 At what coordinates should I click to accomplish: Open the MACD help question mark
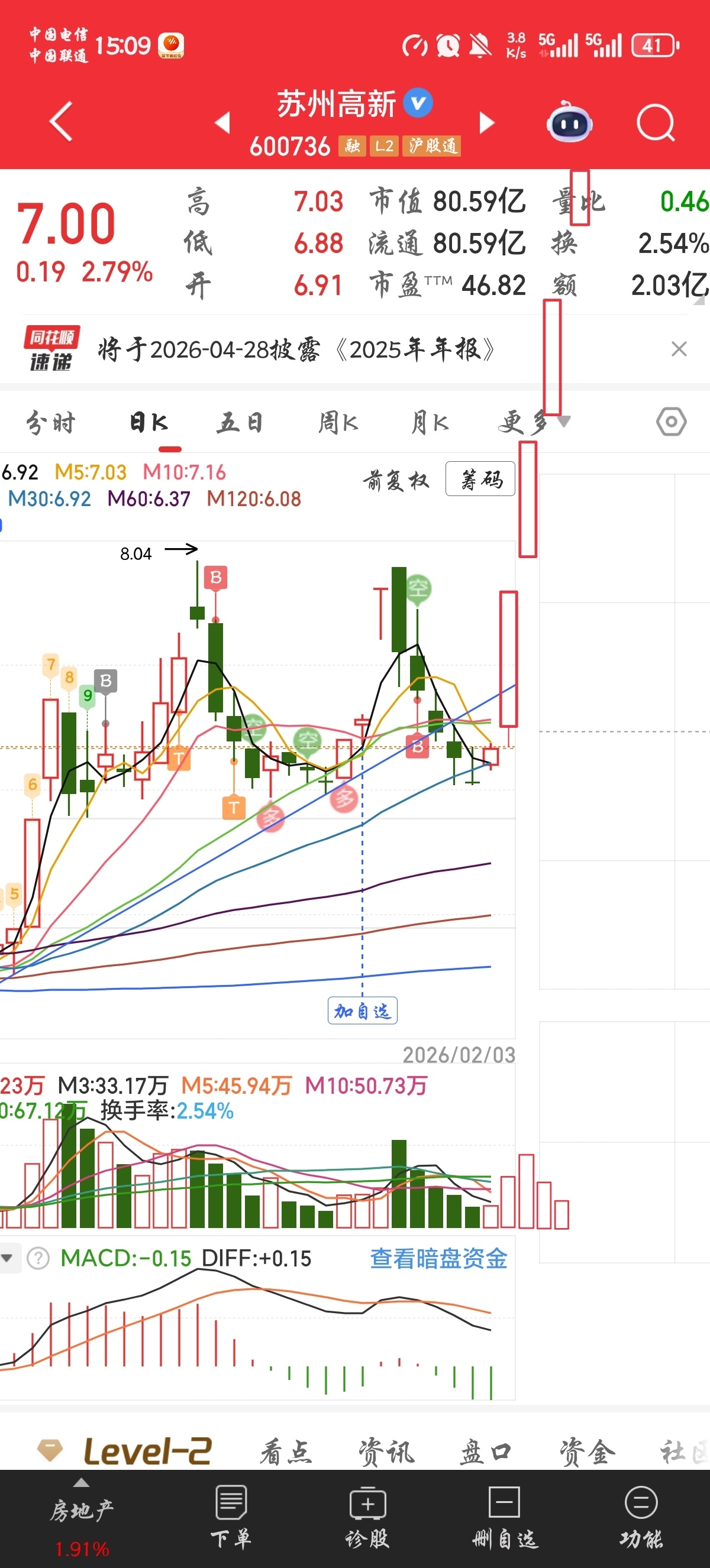(38, 1258)
